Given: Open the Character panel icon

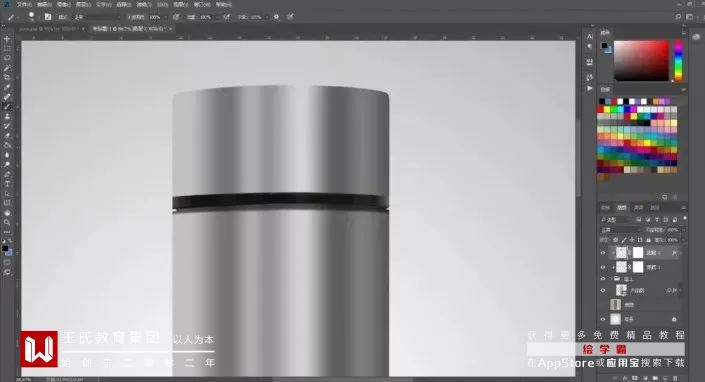Looking at the screenshot, I should tap(589, 36).
